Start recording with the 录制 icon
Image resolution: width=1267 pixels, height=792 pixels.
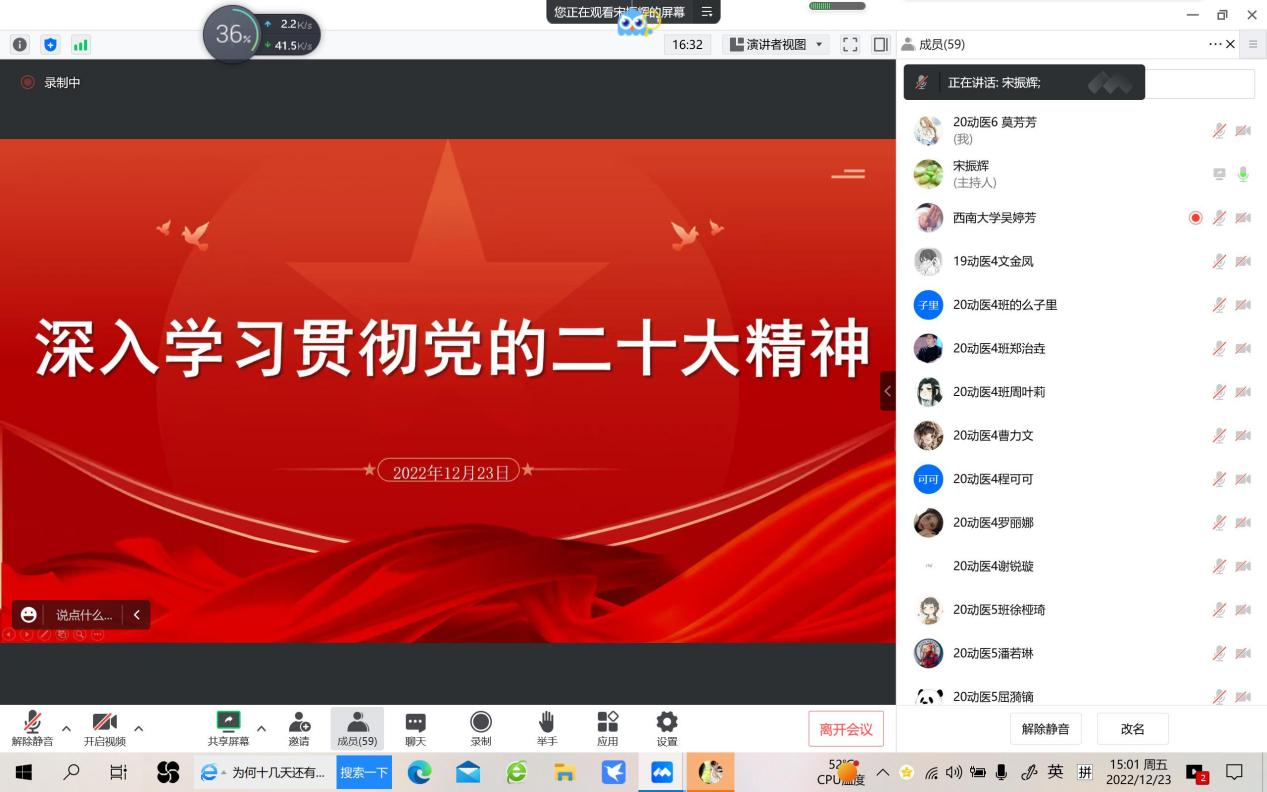pos(481,723)
